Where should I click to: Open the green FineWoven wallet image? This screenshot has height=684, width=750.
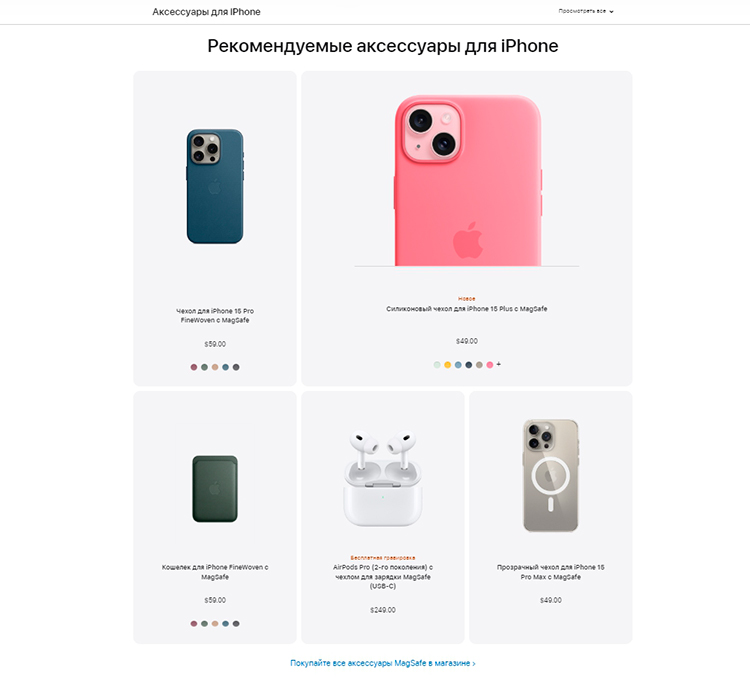(215, 488)
